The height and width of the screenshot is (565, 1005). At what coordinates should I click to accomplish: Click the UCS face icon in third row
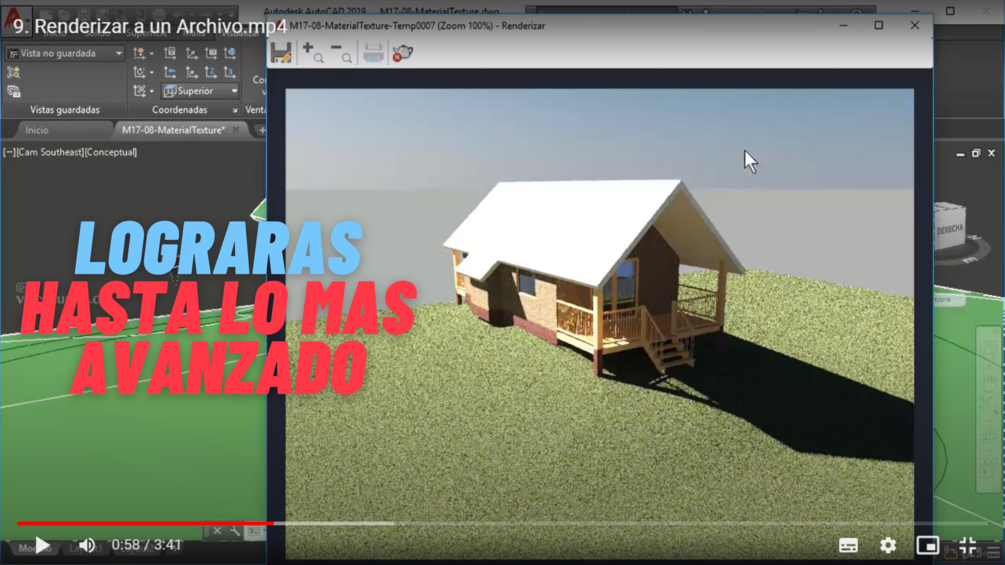pos(139,91)
